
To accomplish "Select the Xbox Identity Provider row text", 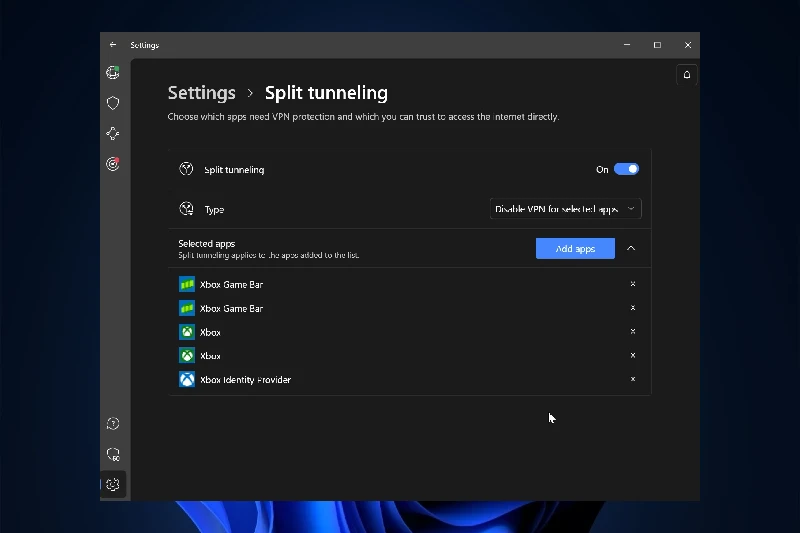I will point(245,380).
